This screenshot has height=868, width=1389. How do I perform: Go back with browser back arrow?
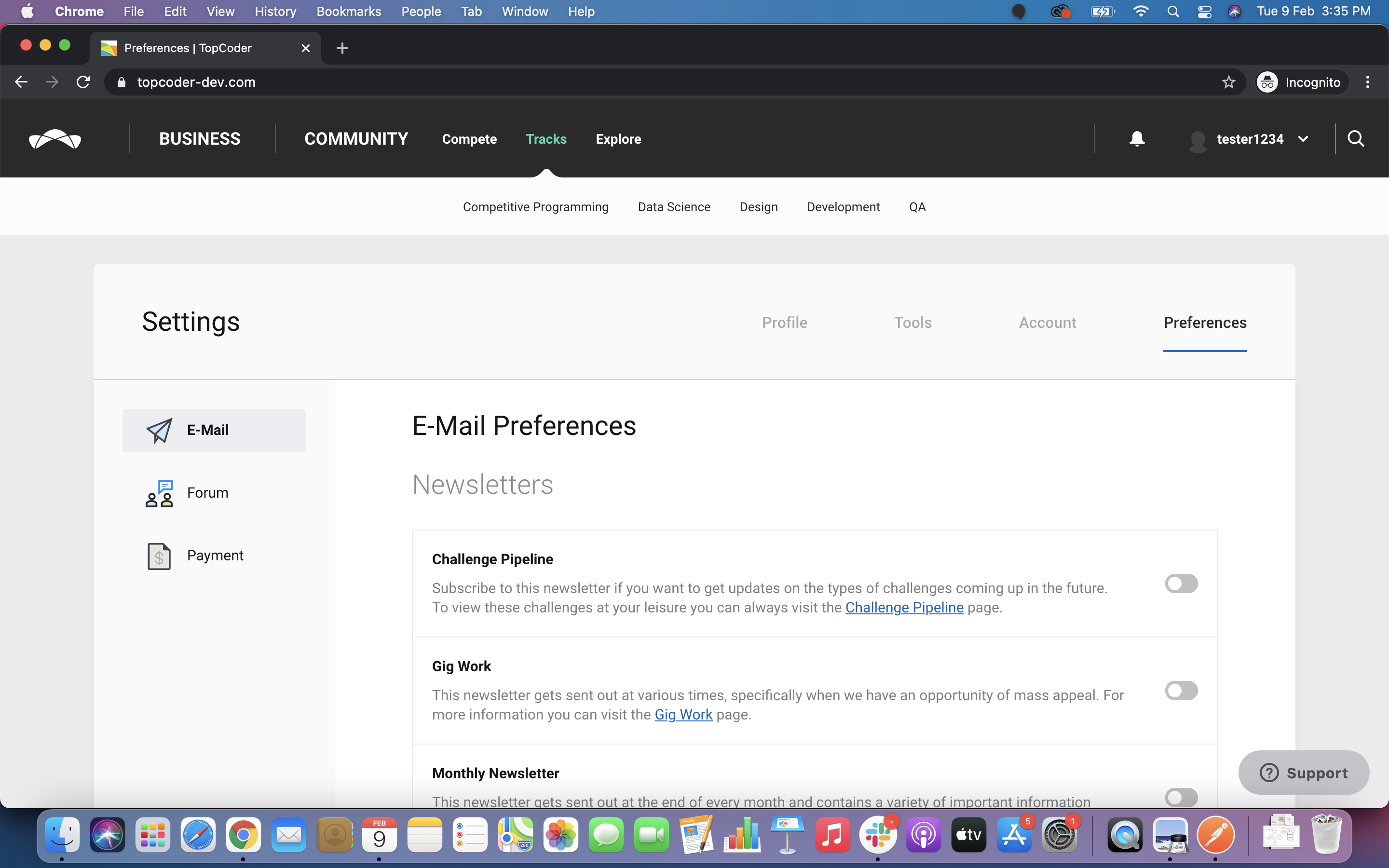21,82
